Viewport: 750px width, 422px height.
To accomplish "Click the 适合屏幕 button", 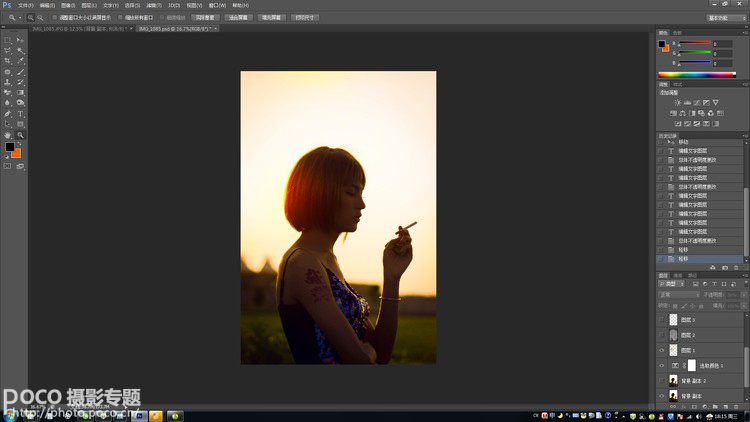I will 238,18.
